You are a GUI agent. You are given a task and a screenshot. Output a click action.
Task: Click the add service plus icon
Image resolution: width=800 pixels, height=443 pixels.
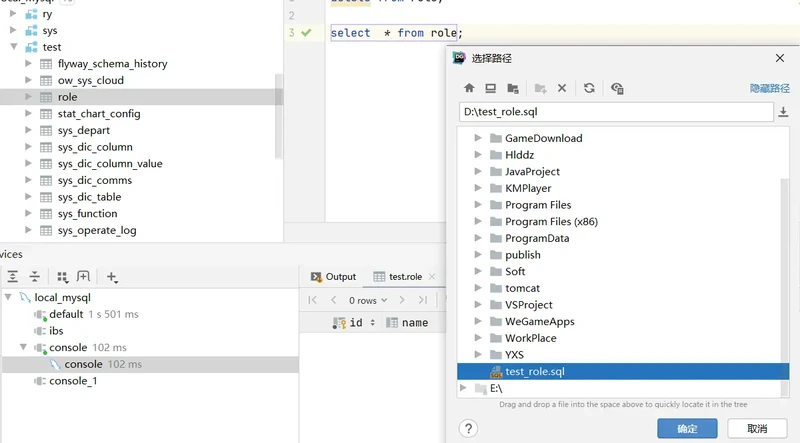(112, 277)
